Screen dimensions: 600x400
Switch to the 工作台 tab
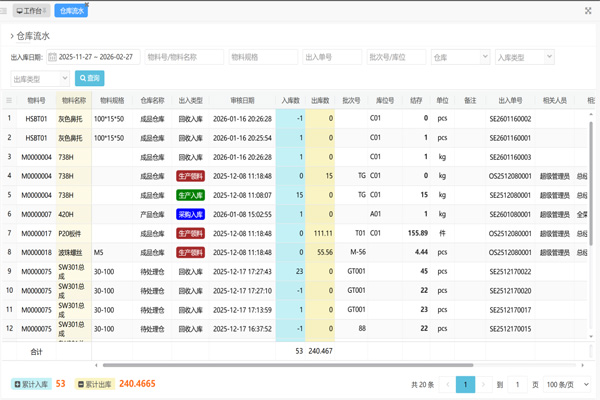[31, 11]
